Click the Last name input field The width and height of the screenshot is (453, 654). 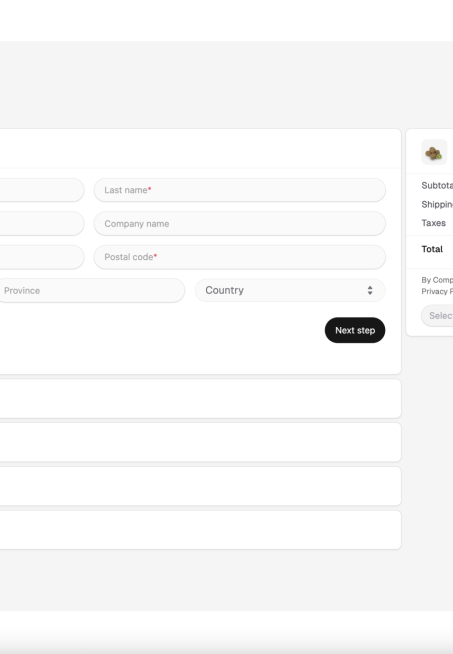239,190
